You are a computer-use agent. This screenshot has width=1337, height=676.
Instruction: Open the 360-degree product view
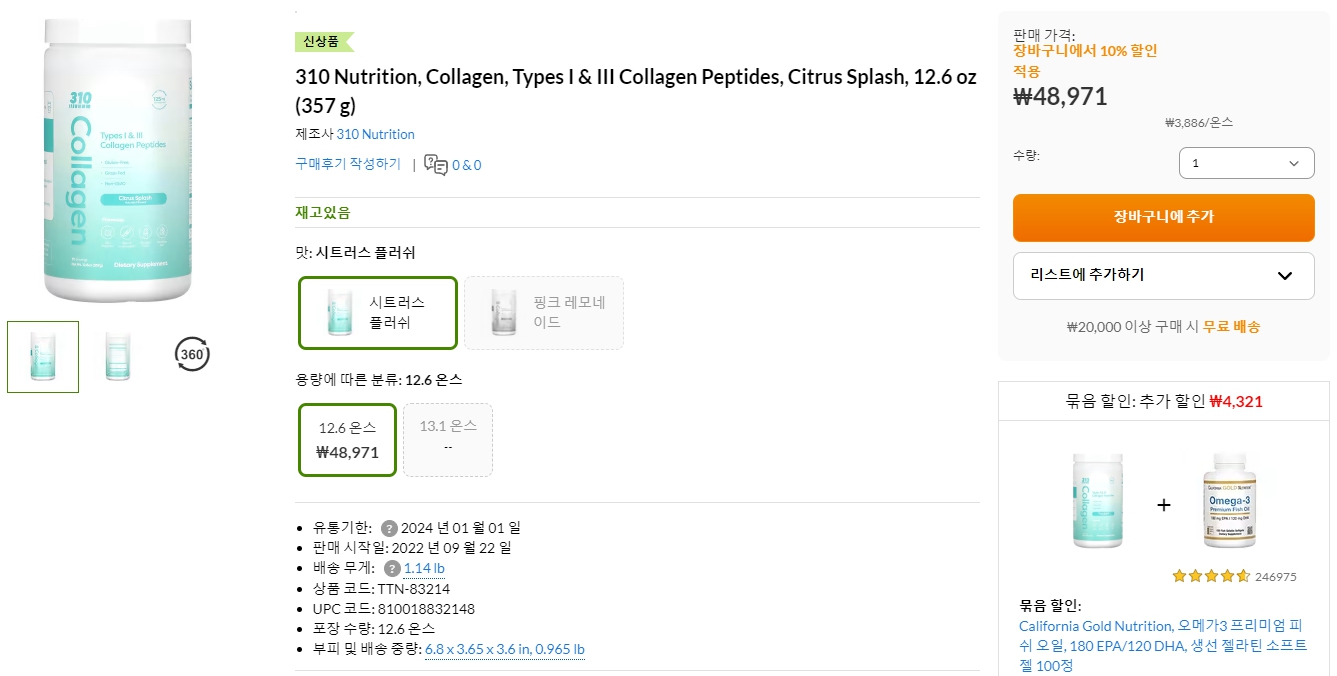click(192, 354)
